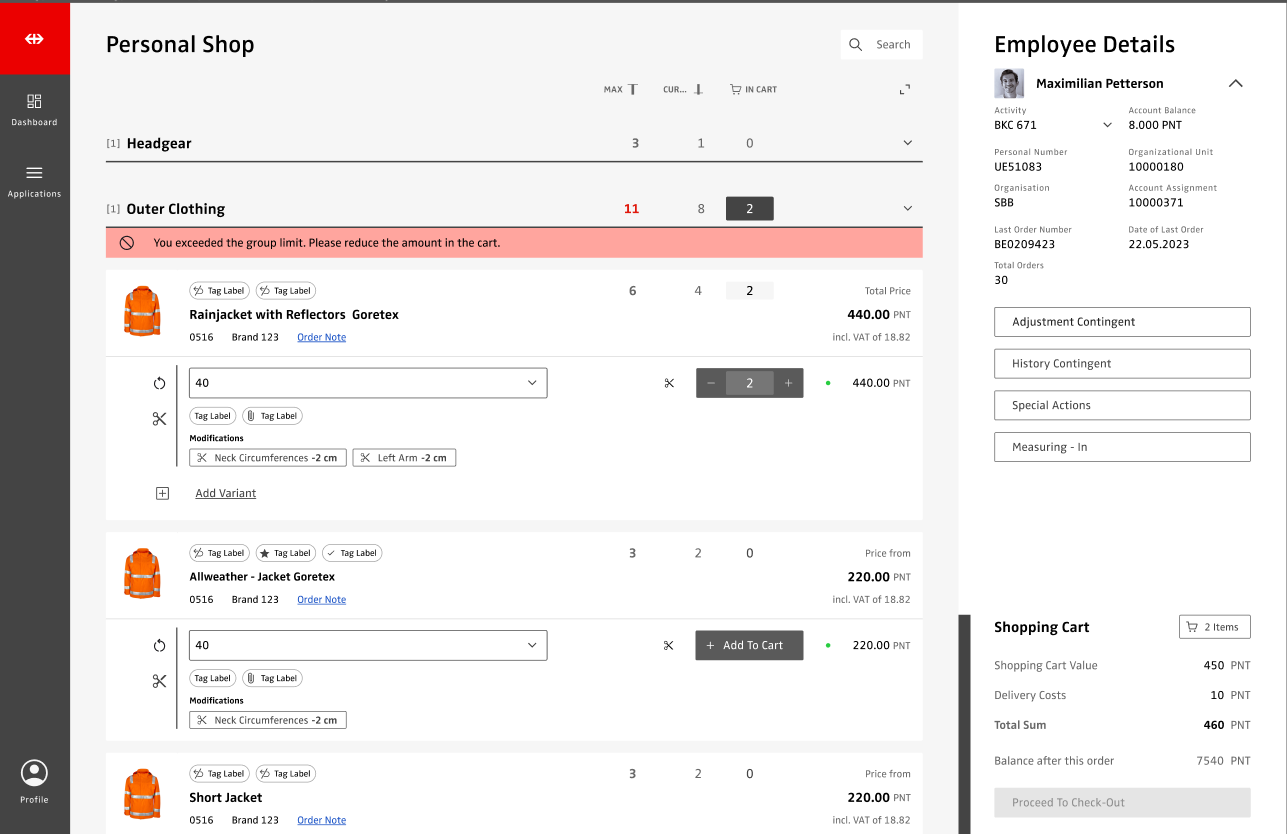Open the Dashboard from the sidebar
The height and width of the screenshot is (834, 1287).
coord(34,109)
